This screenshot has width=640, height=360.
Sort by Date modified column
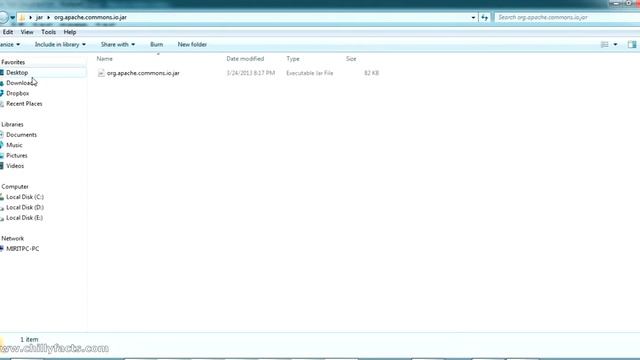[x=245, y=59]
